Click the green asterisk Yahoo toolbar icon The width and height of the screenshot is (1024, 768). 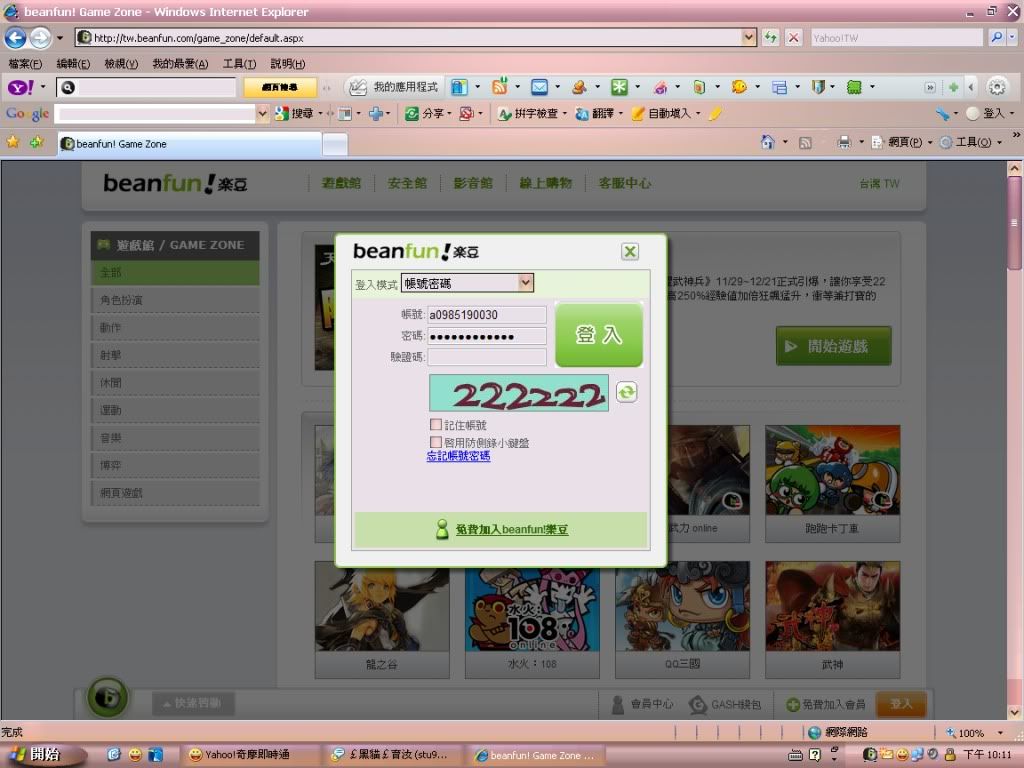click(619, 87)
